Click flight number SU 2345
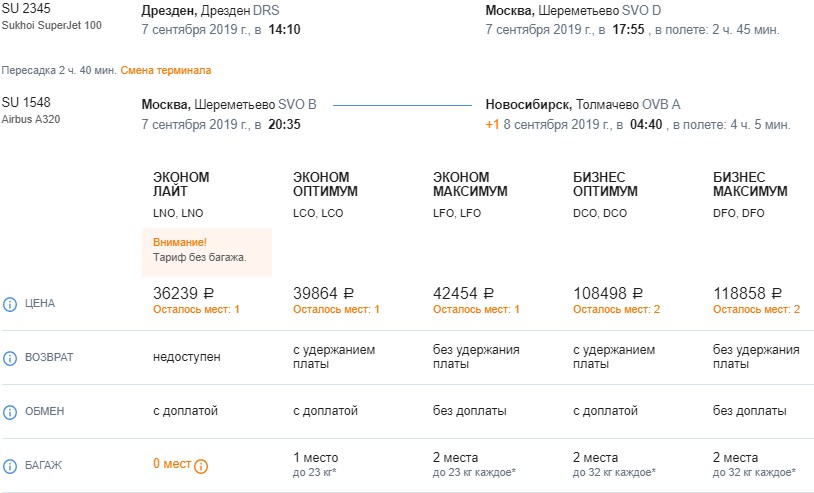 pyautogui.click(x=26, y=10)
